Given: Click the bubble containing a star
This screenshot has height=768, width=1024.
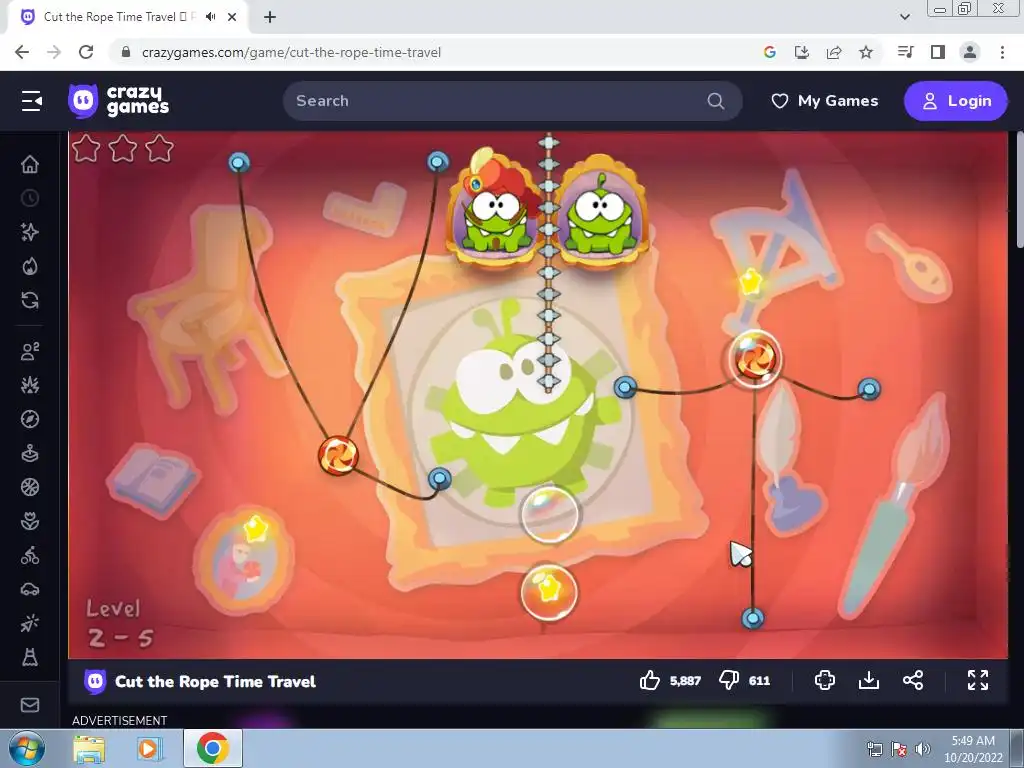Looking at the screenshot, I should tap(549, 592).
